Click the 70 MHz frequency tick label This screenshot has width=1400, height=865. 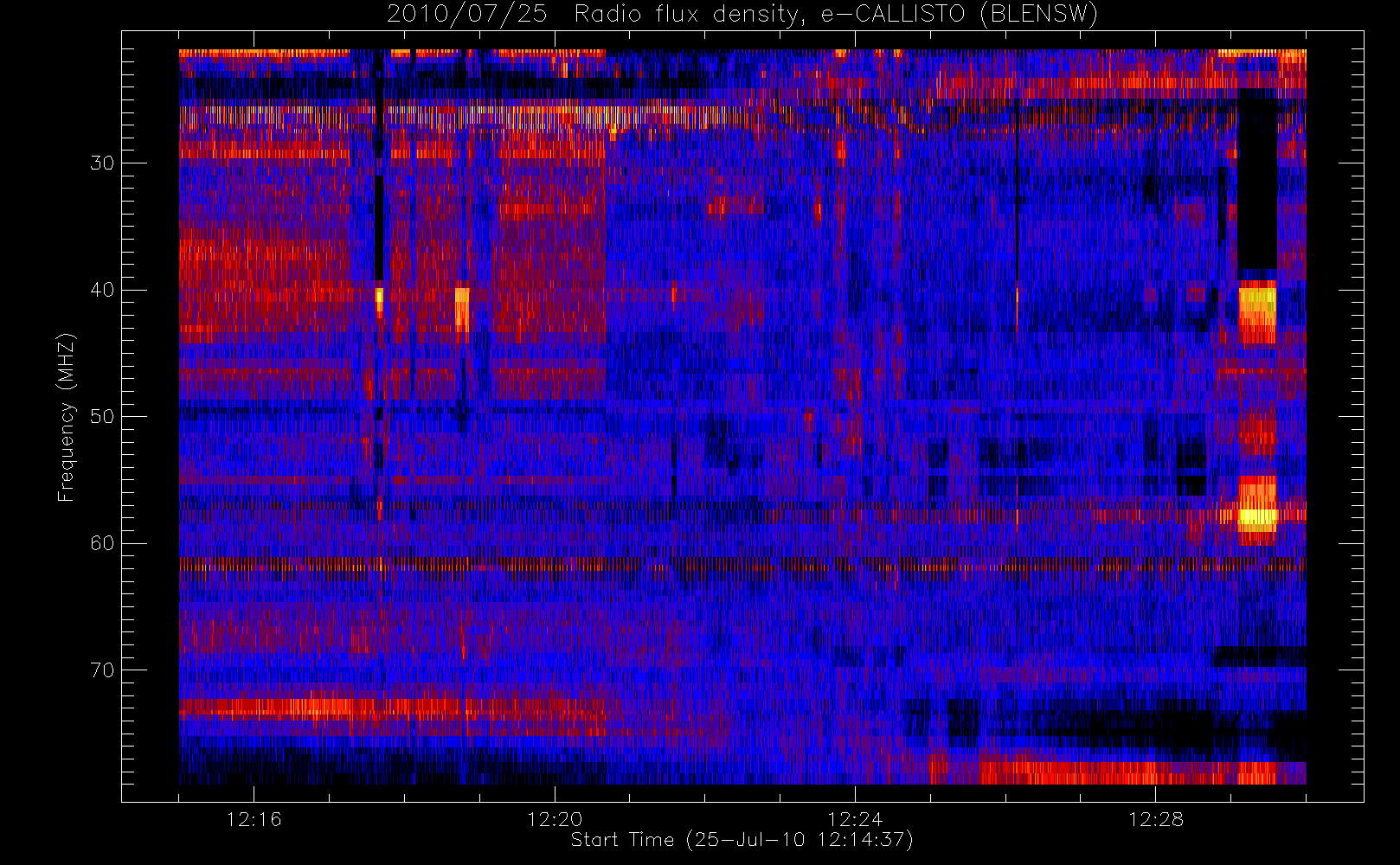pos(102,670)
